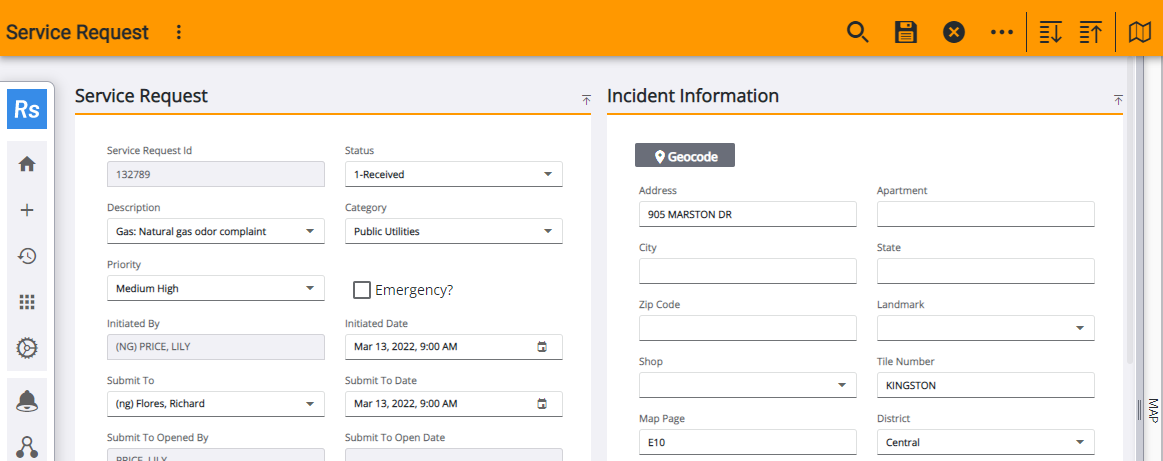Open the Category dropdown

click(x=453, y=231)
